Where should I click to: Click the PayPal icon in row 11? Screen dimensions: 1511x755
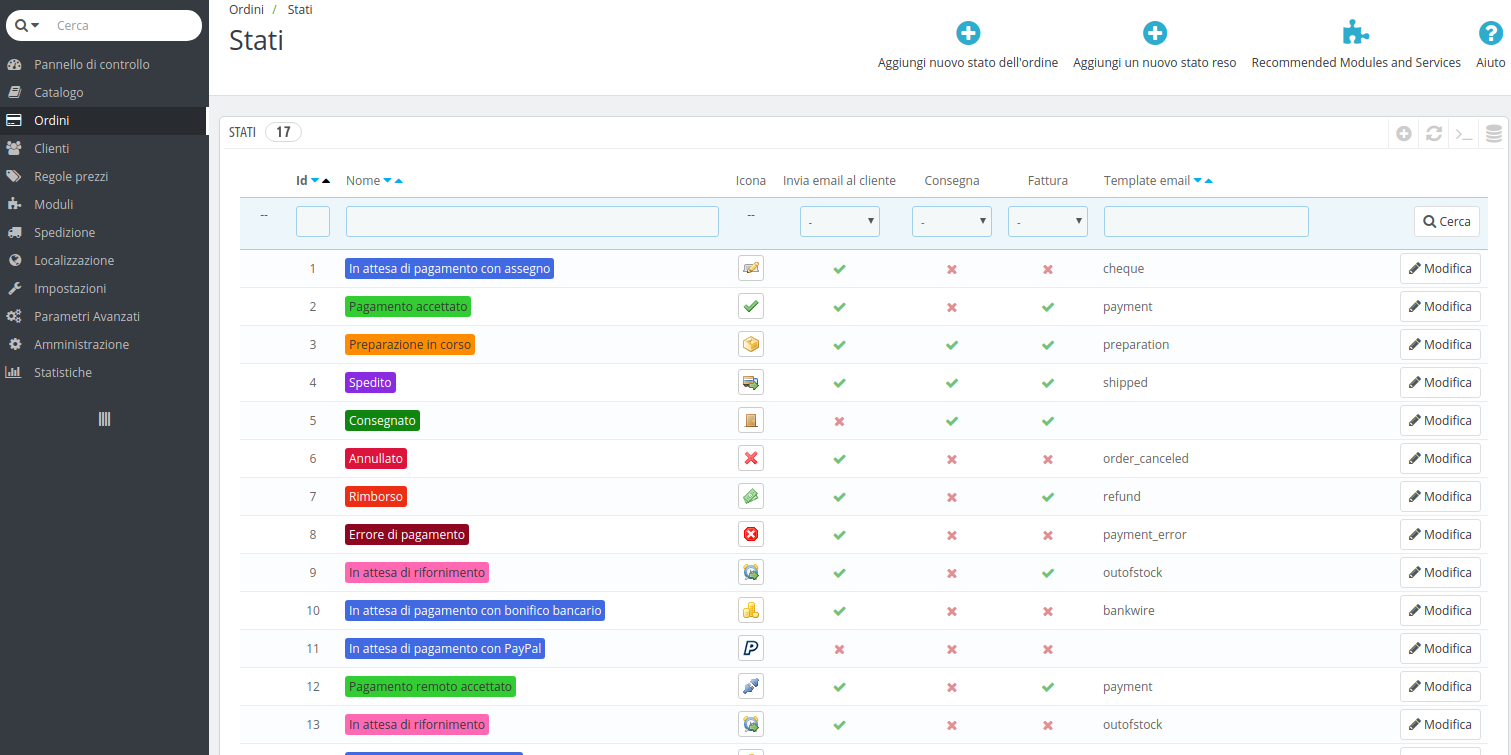[751, 648]
